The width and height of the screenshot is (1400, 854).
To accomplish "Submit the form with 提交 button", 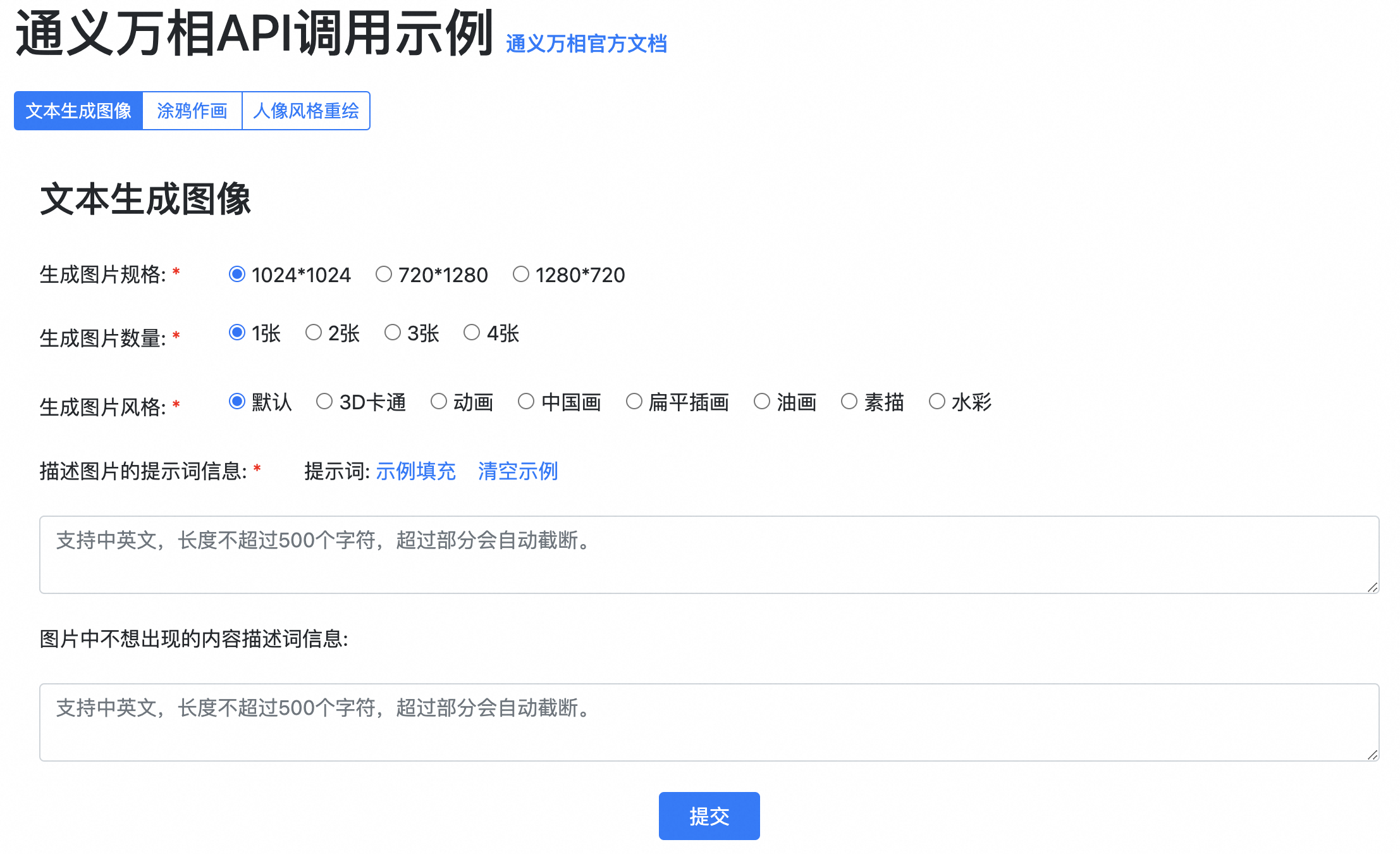I will (x=709, y=816).
